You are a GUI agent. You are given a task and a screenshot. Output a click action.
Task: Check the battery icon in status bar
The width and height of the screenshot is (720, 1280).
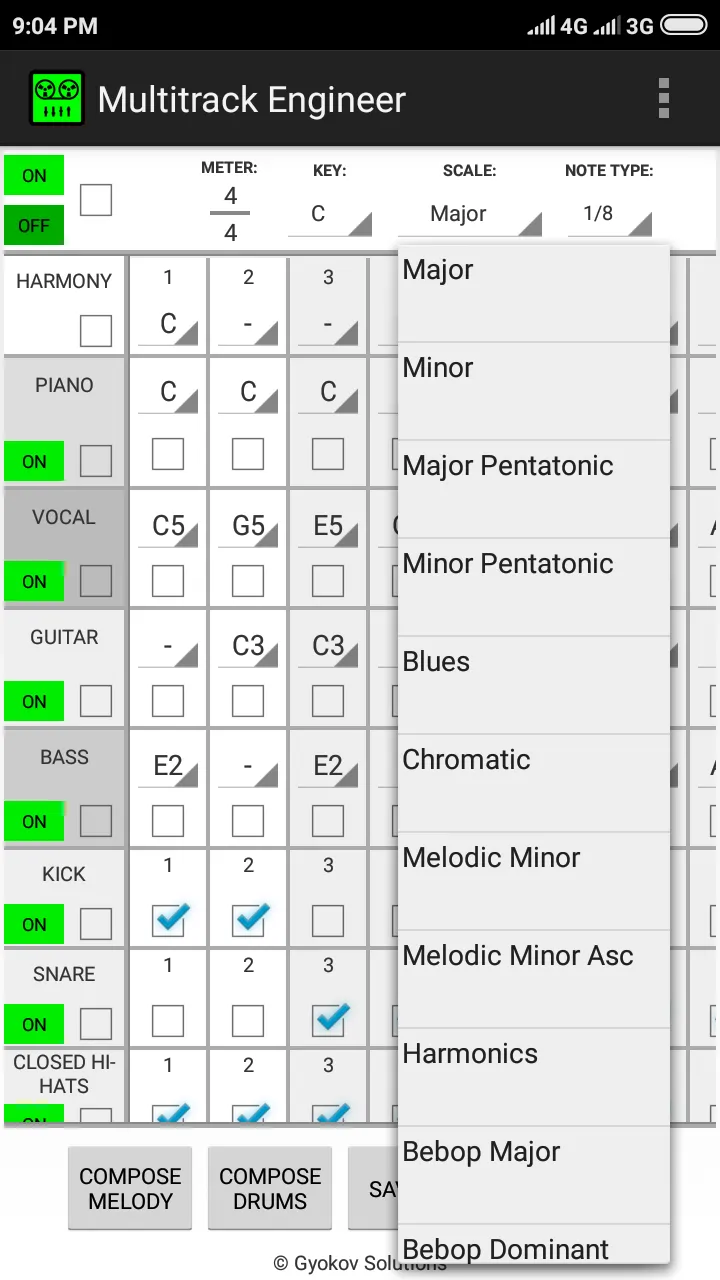(685, 26)
